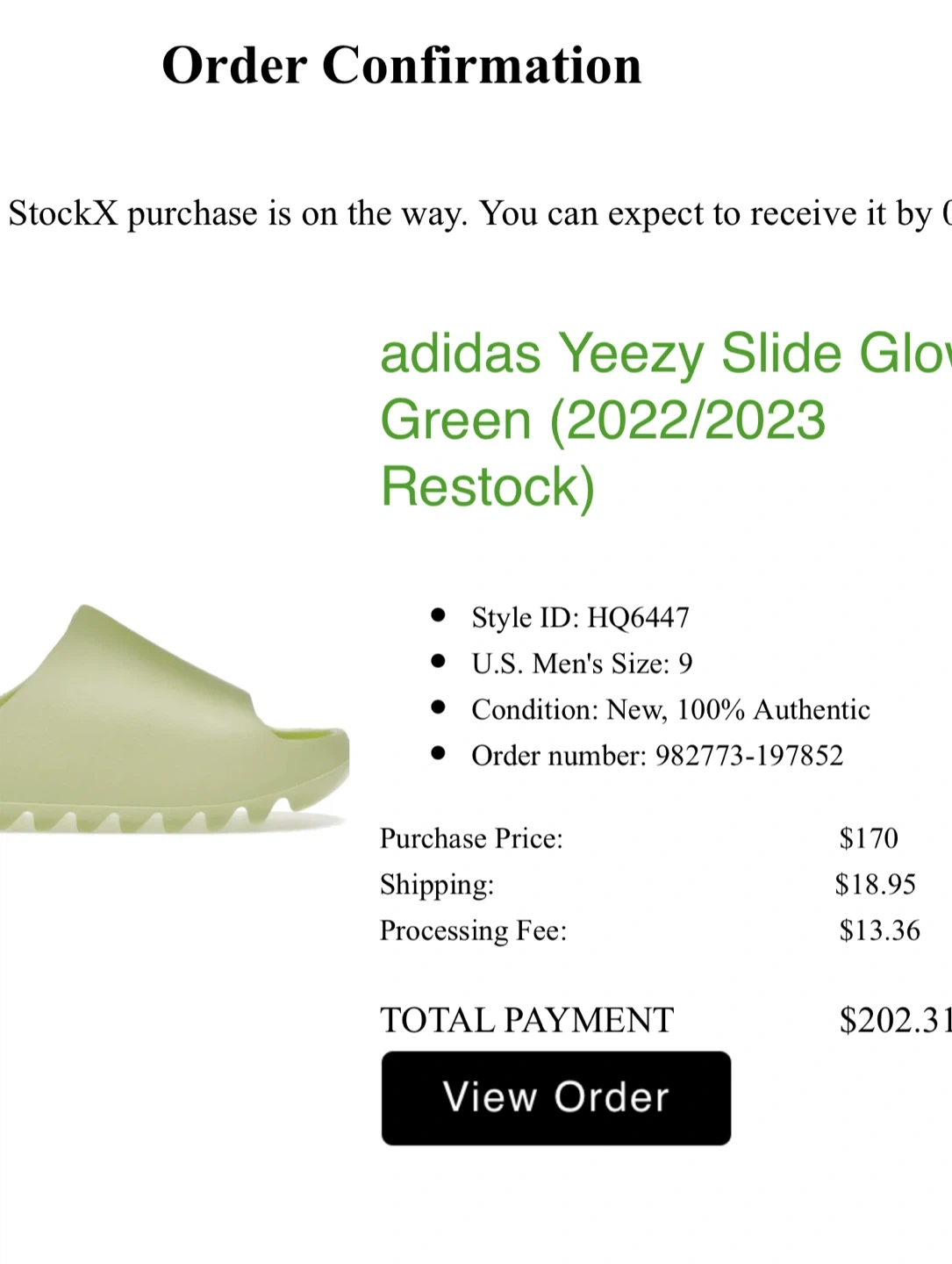Click the TOTAL PAYMENT label
Viewport: 952px width, 1264px height.
(x=526, y=1020)
